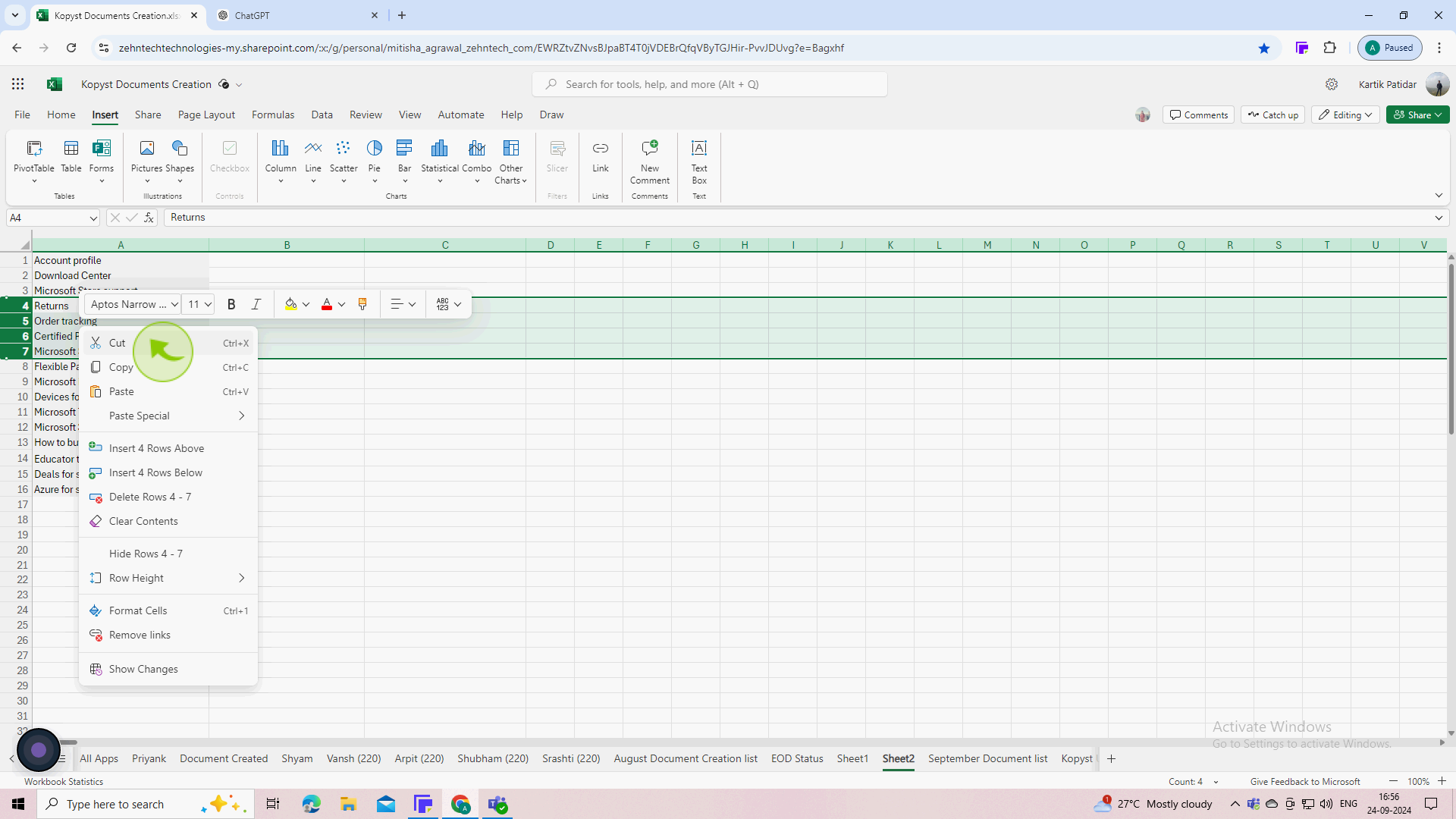Click the Table icon in ribbon

[x=71, y=156]
